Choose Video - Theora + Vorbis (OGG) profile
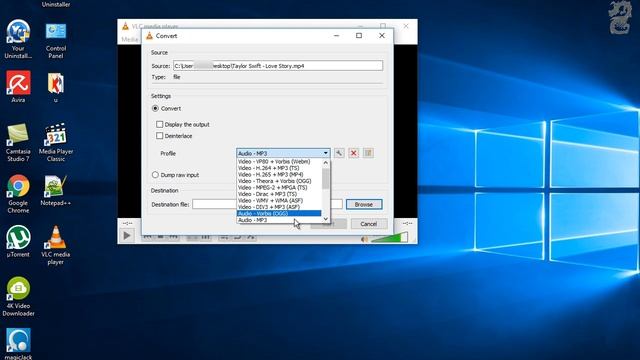 (279, 181)
